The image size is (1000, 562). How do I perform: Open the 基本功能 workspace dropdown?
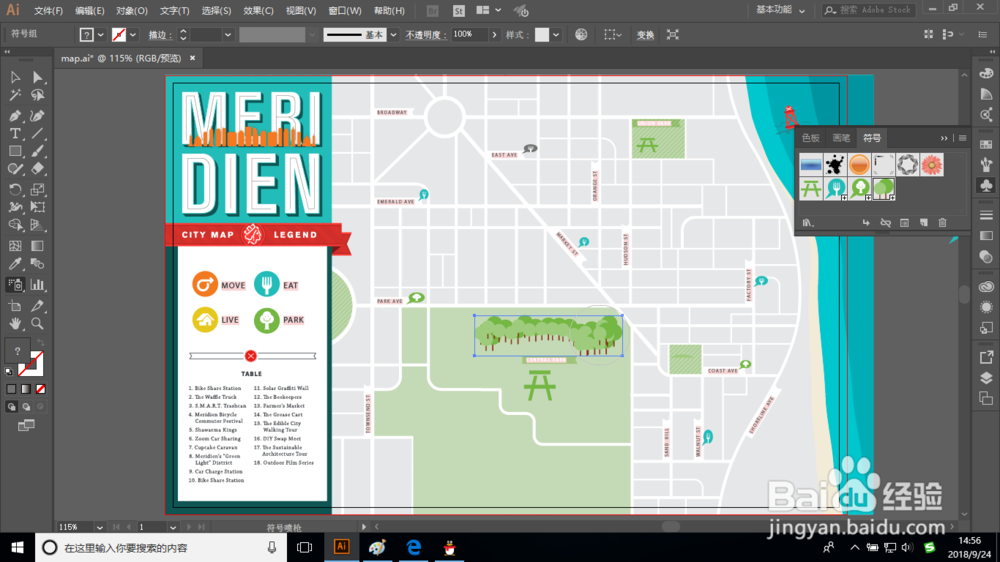tap(781, 10)
